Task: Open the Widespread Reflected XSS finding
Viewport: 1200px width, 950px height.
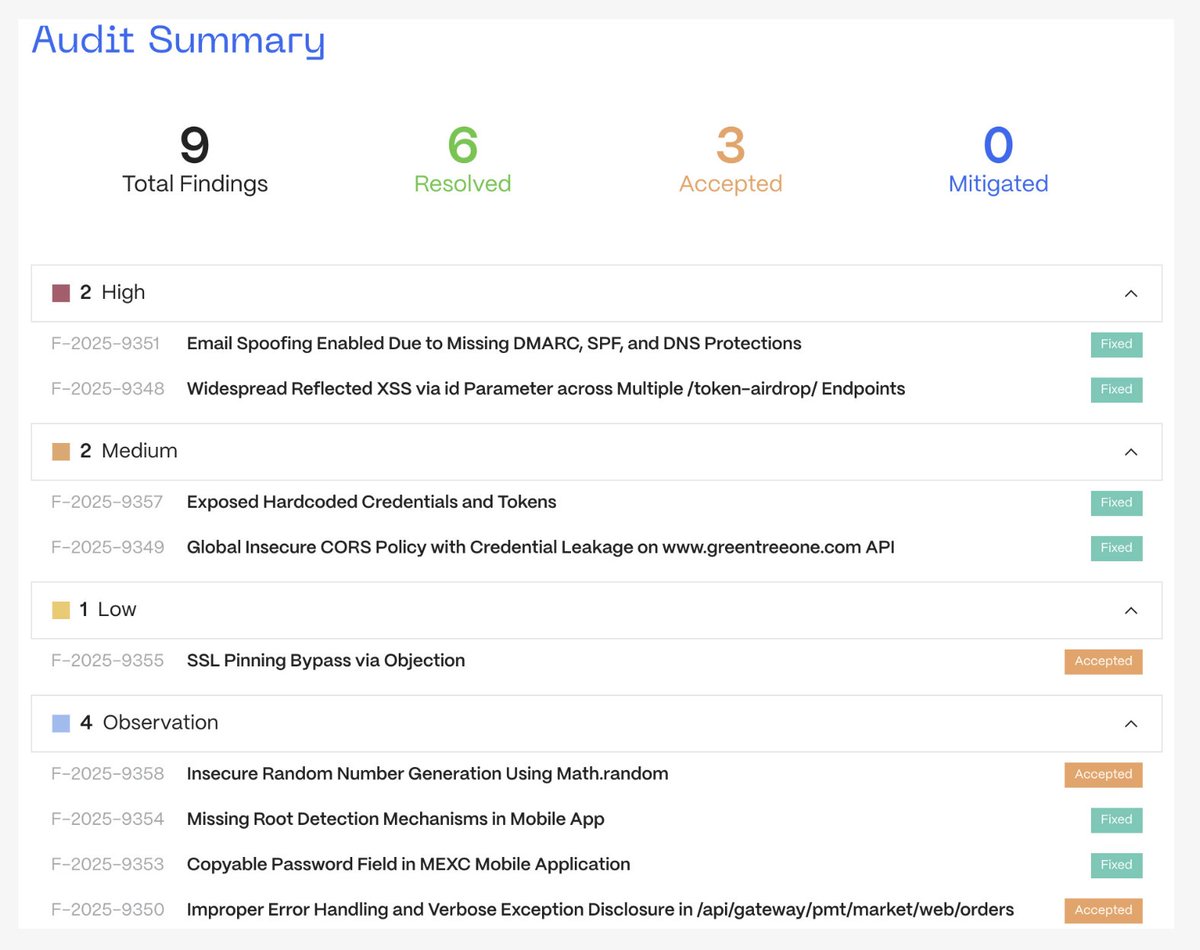Action: [x=546, y=389]
